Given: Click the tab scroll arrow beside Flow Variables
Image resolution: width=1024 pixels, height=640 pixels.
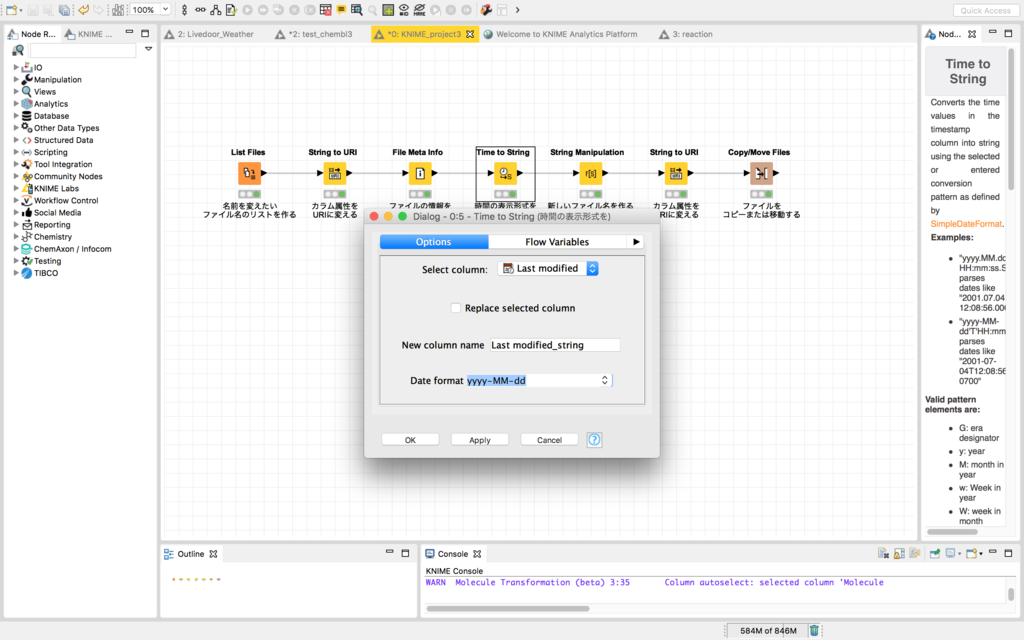Looking at the screenshot, I should 635,242.
